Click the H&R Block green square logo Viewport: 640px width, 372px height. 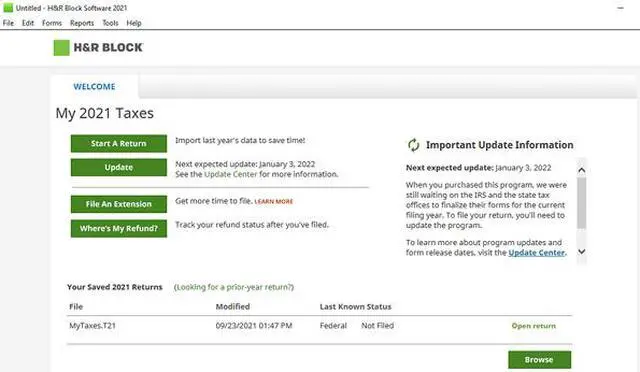(62, 48)
